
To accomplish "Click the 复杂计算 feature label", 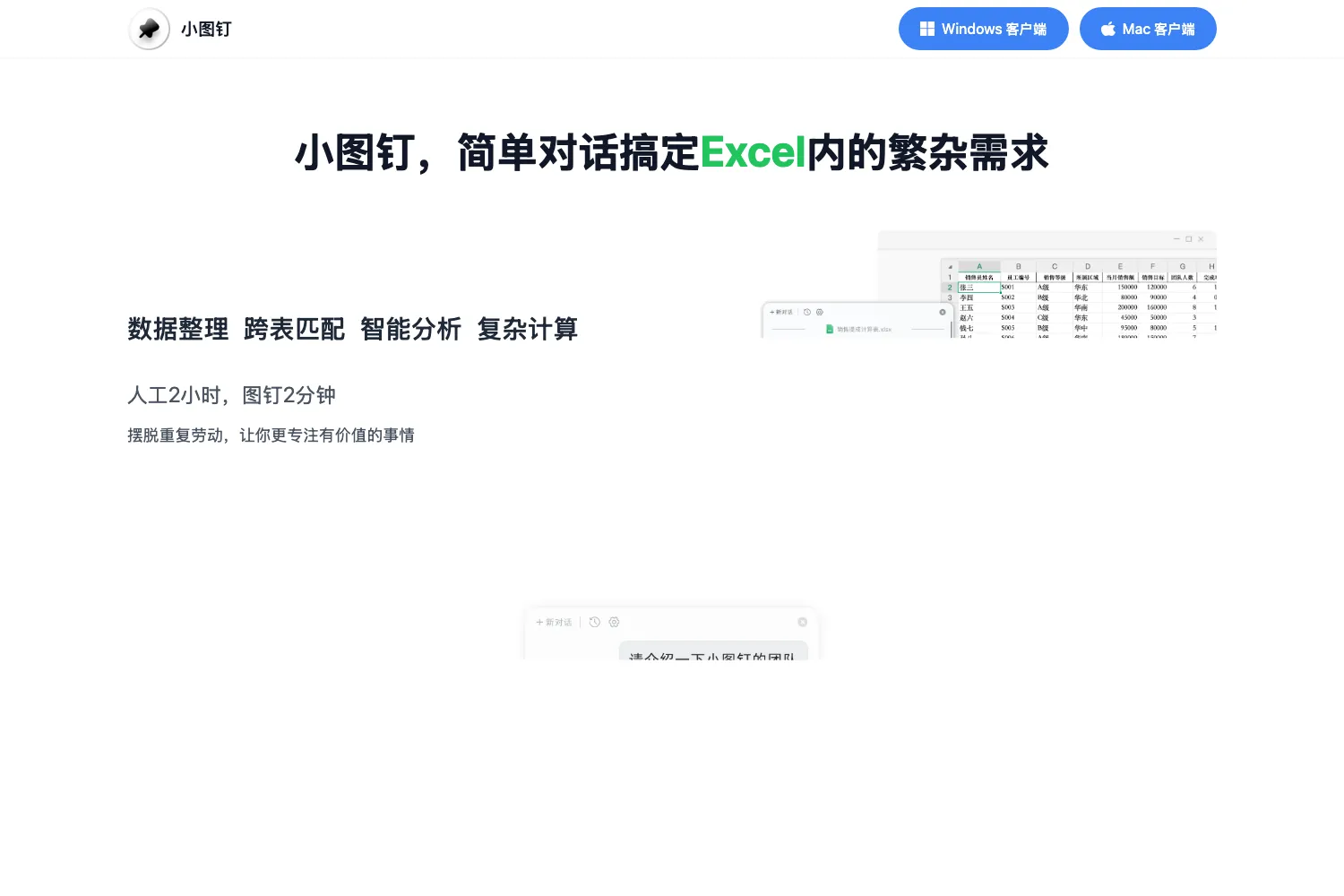I will click(527, 329).
